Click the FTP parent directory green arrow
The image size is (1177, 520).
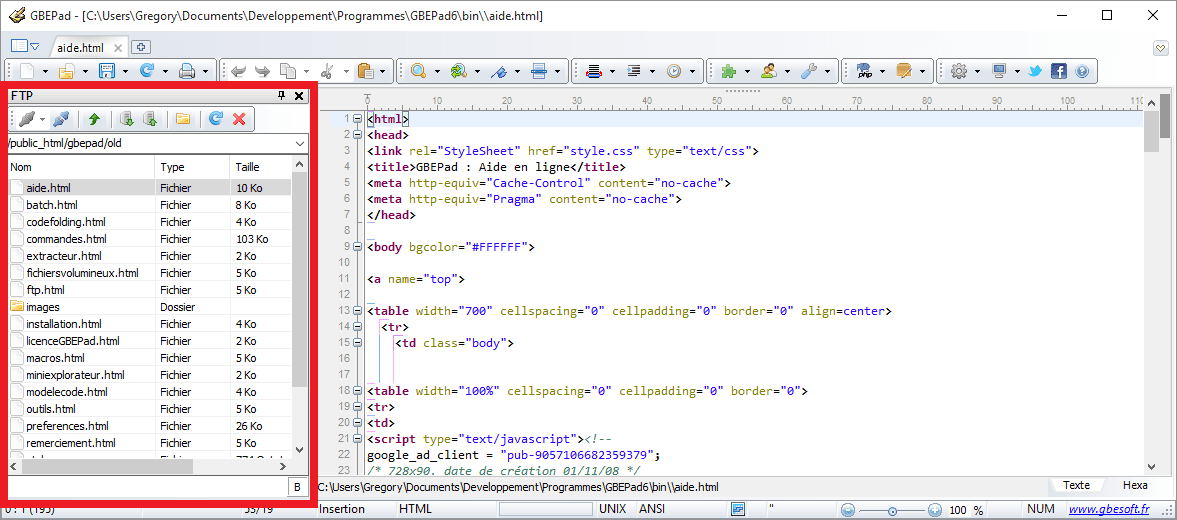(94, 119)
